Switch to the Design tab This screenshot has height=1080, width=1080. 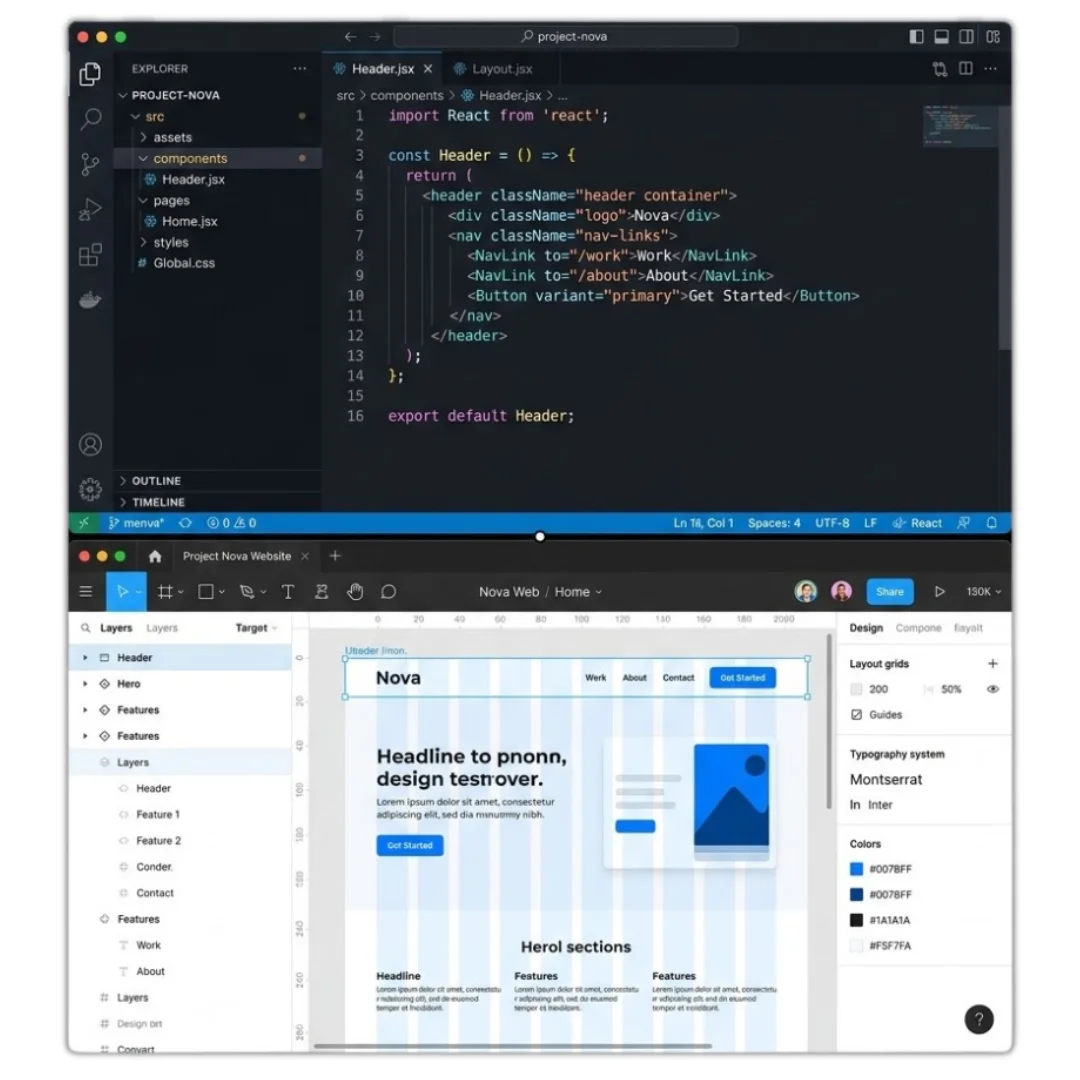tap(866, 628)
